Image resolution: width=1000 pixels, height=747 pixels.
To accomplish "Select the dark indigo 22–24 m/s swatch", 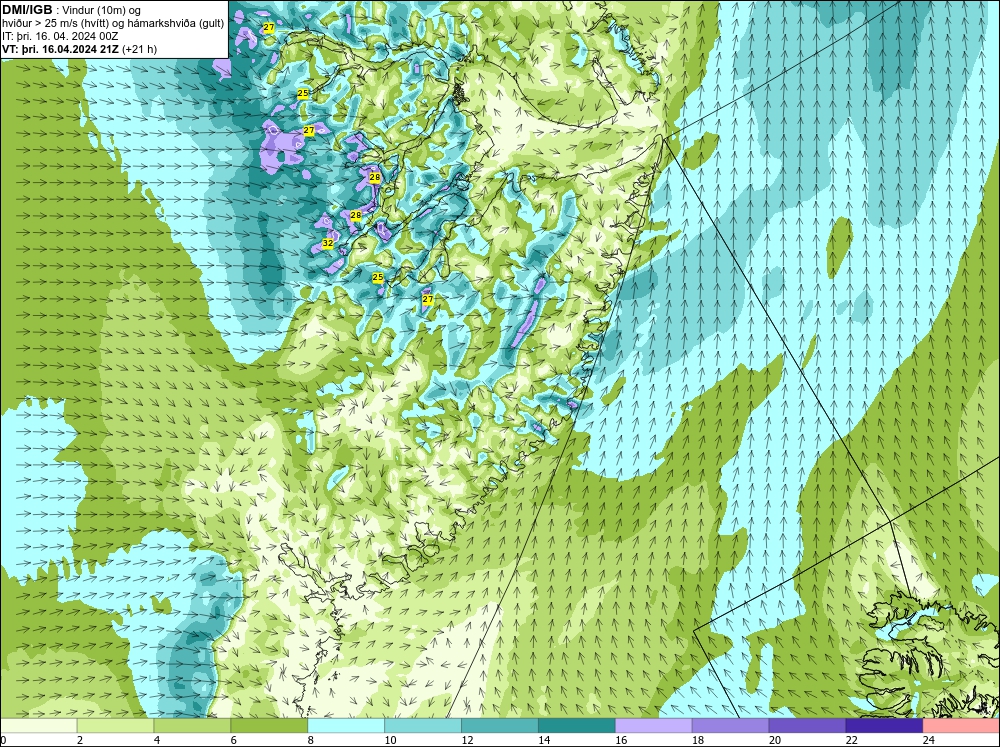I will 884,725.
